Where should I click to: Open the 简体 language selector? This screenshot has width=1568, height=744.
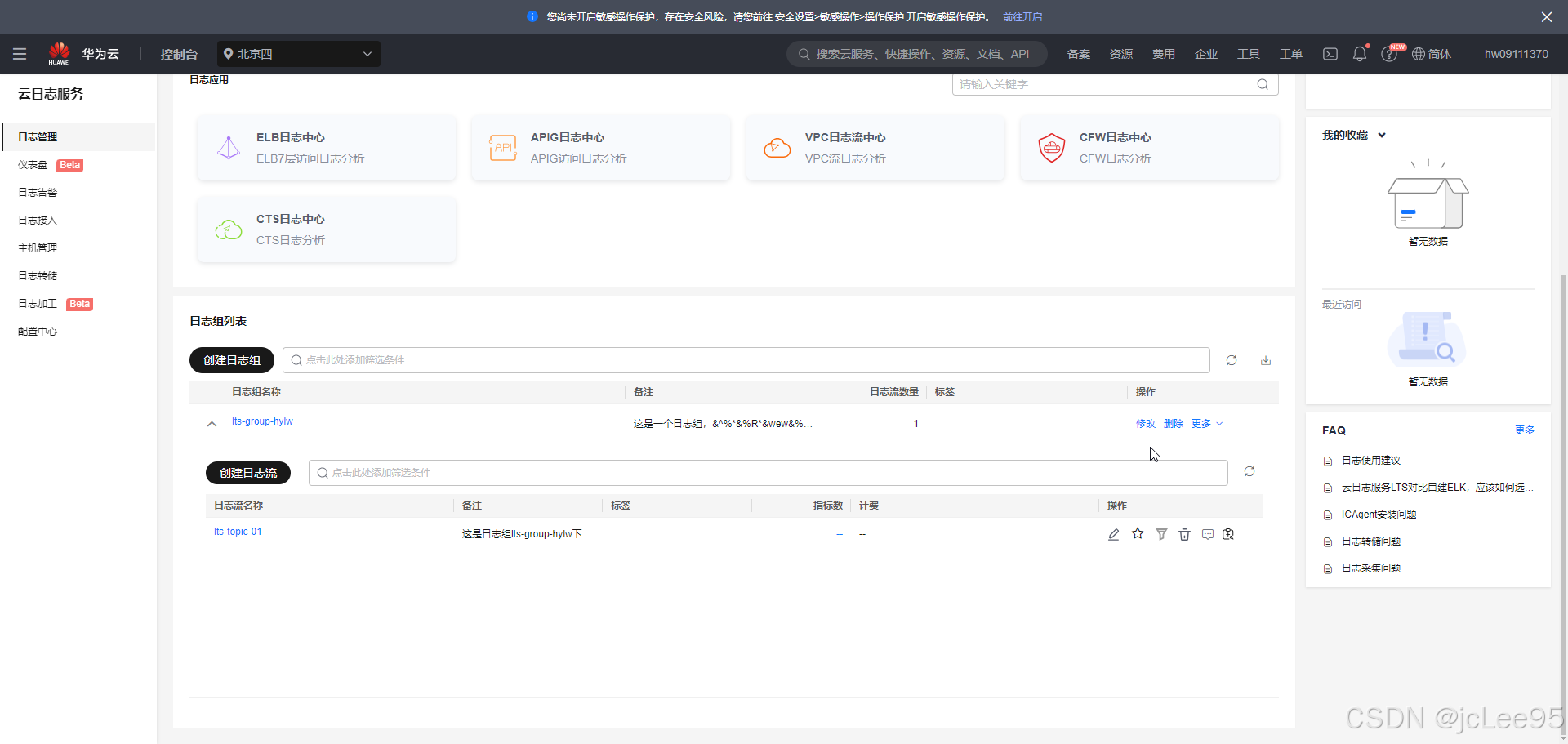coord(1432,54)
